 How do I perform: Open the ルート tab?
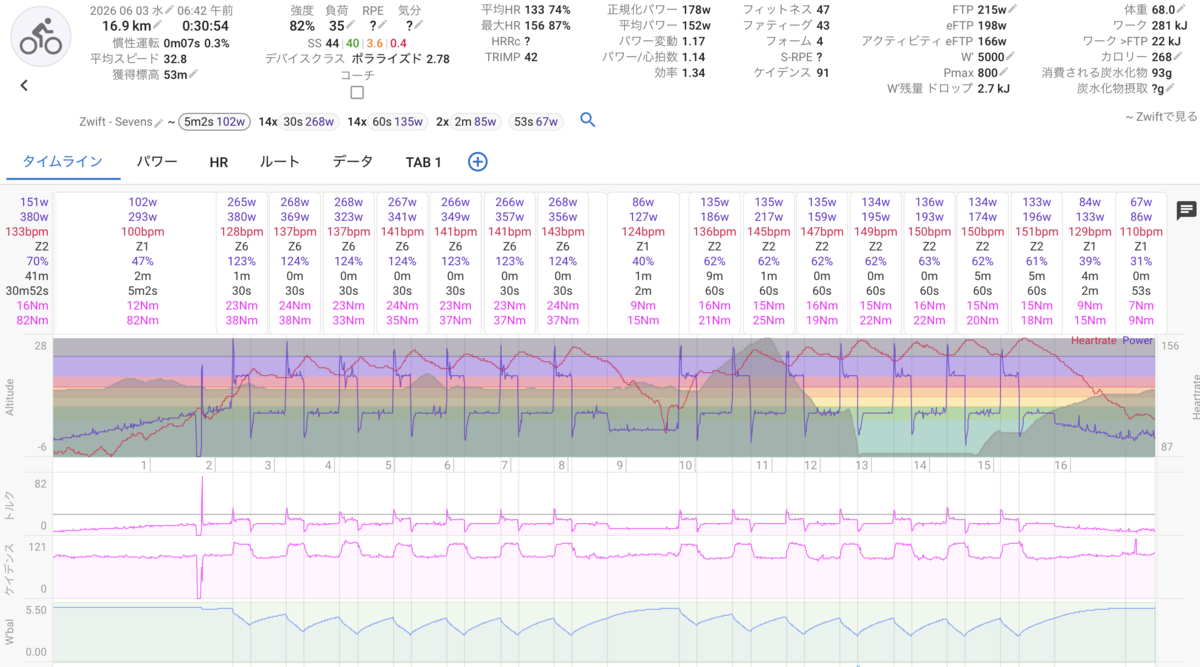pos(280,161)
